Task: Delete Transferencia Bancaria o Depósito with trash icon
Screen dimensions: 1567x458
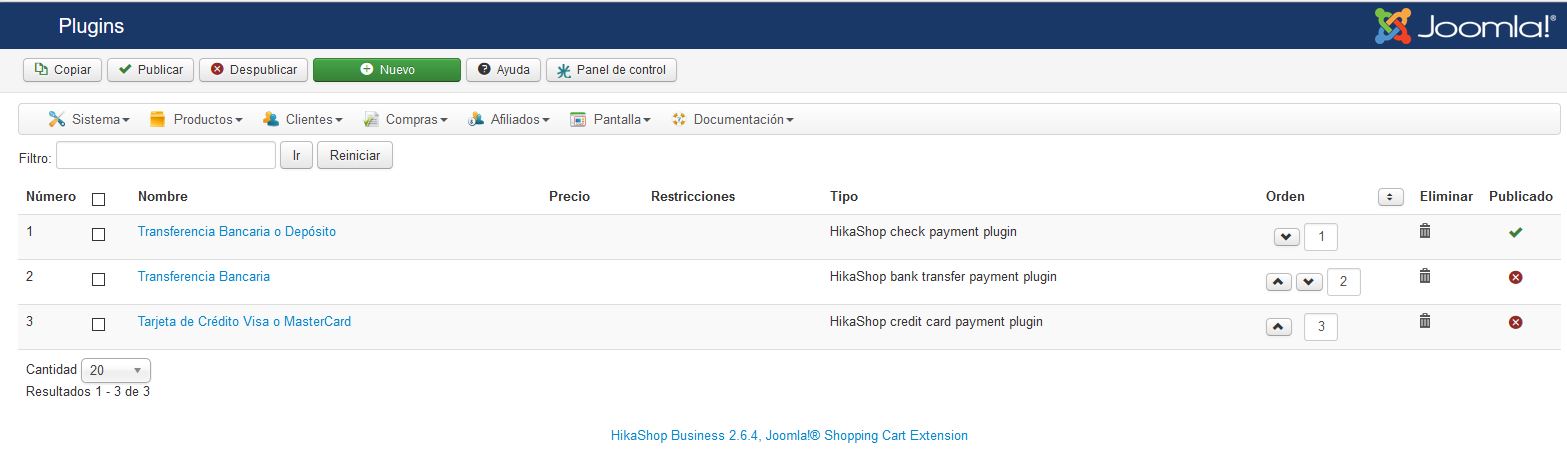Action: click(1425, 231)
